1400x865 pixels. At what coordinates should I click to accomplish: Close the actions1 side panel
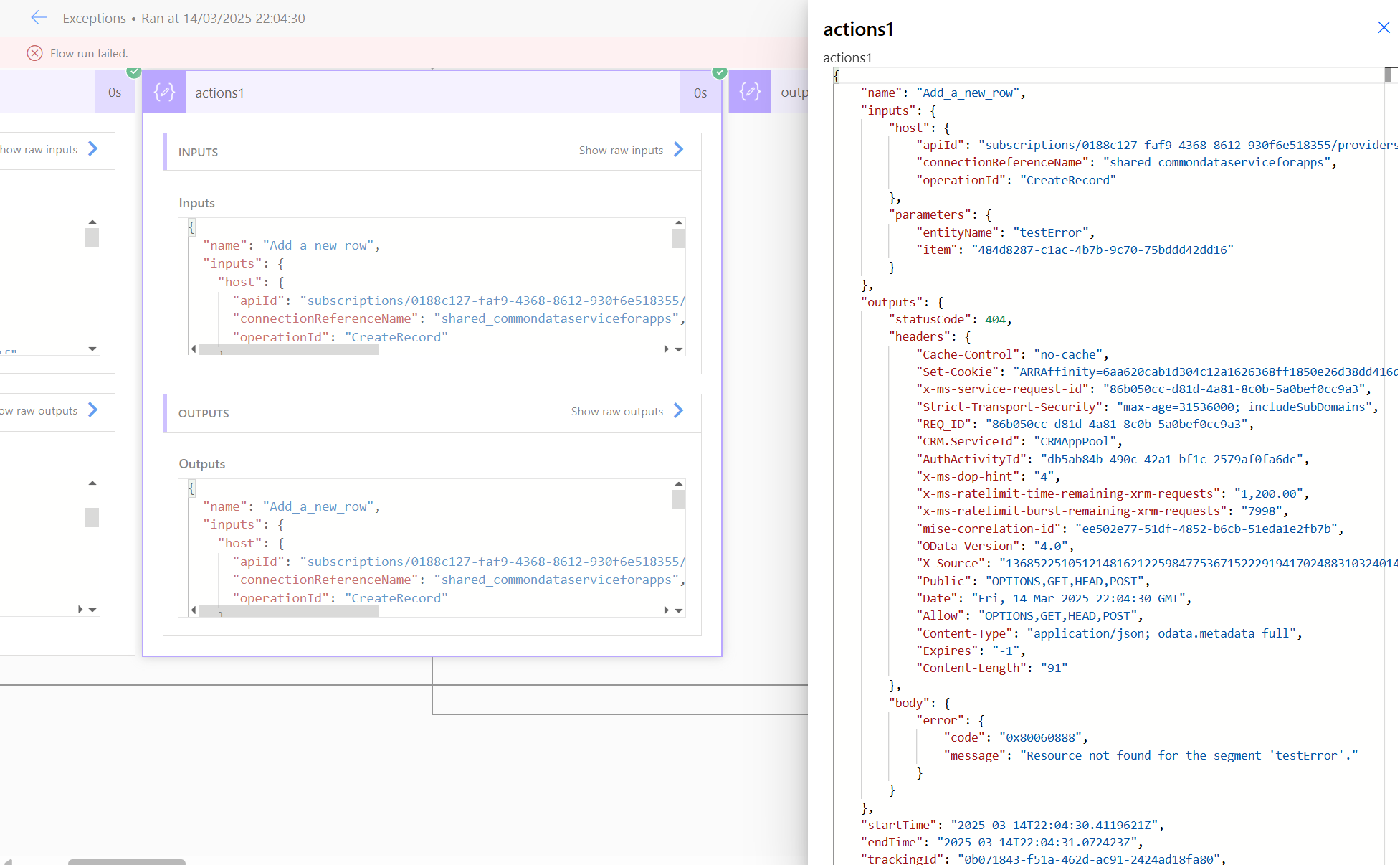[x=1384, y=27]
